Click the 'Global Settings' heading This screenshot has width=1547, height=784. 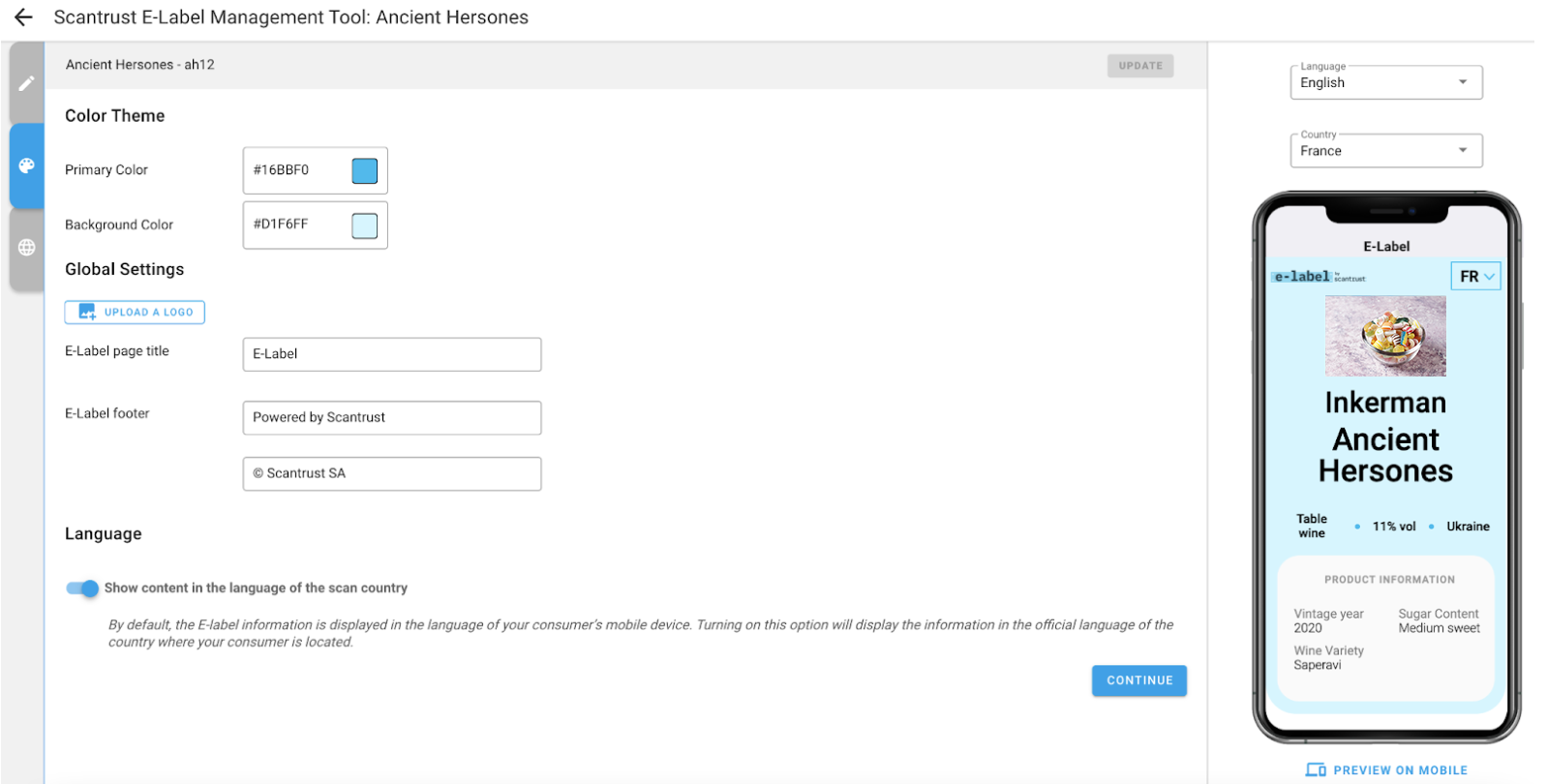click(x=124, y=269)
